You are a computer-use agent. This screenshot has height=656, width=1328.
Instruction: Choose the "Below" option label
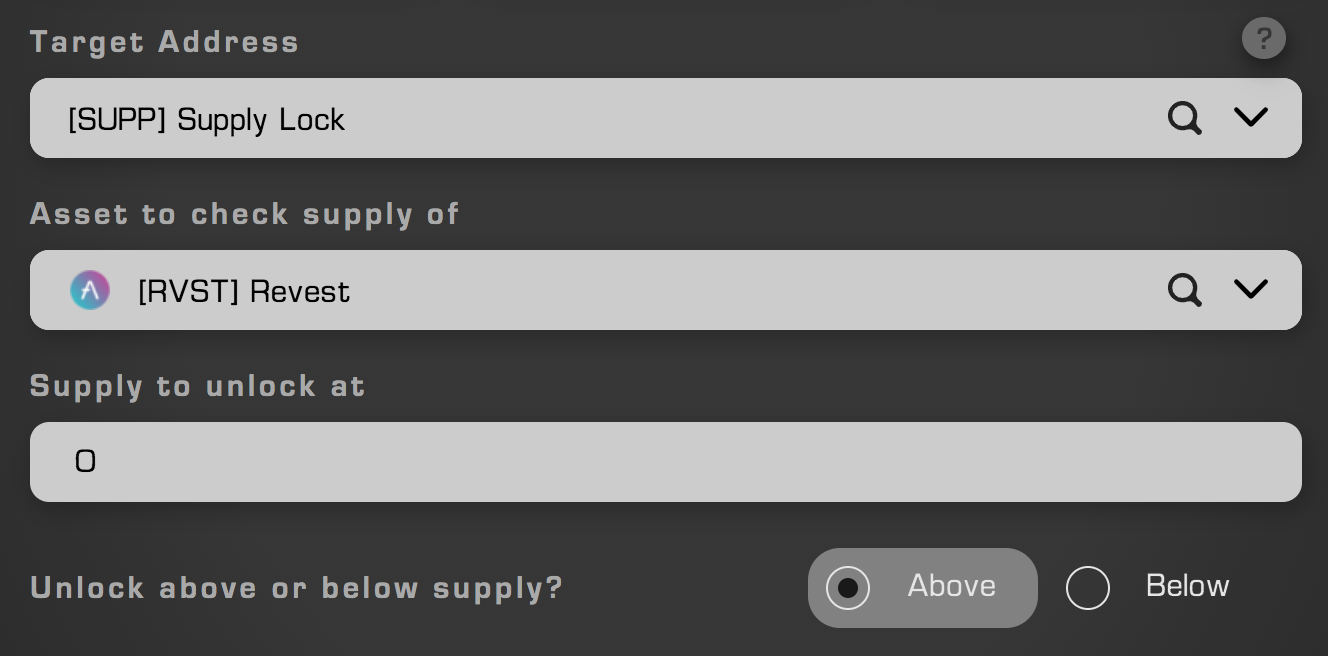(1188, 586)
